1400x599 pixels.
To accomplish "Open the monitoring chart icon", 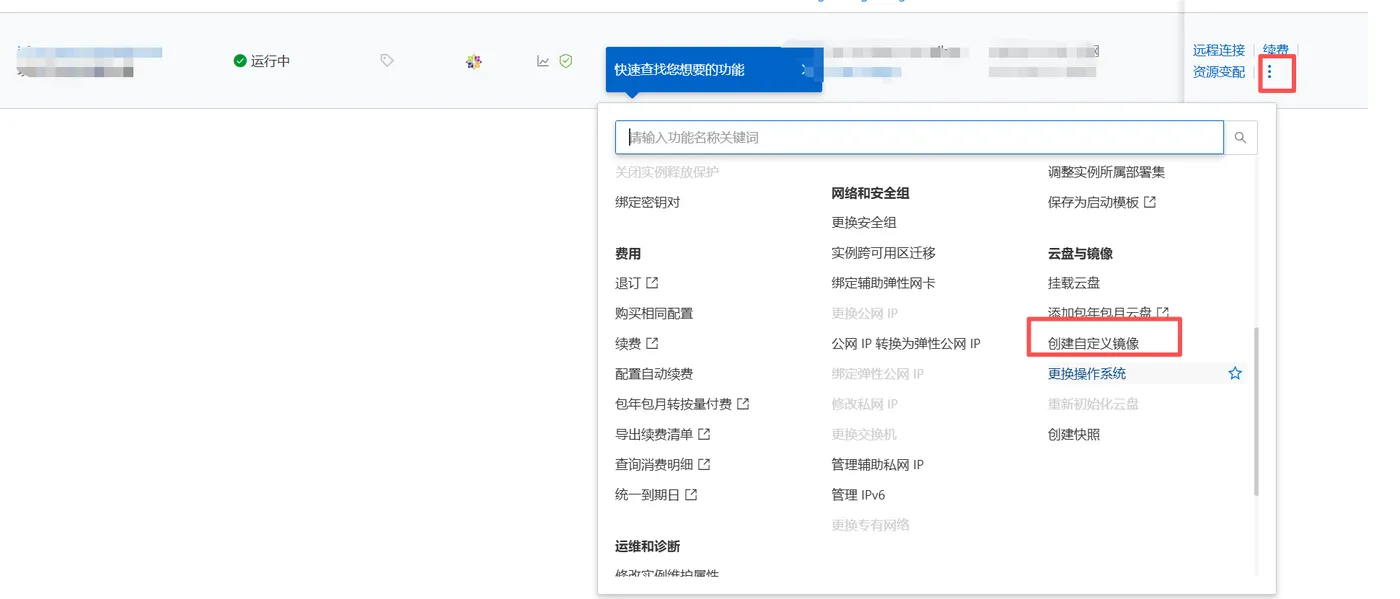I will [x=543, y=61].
